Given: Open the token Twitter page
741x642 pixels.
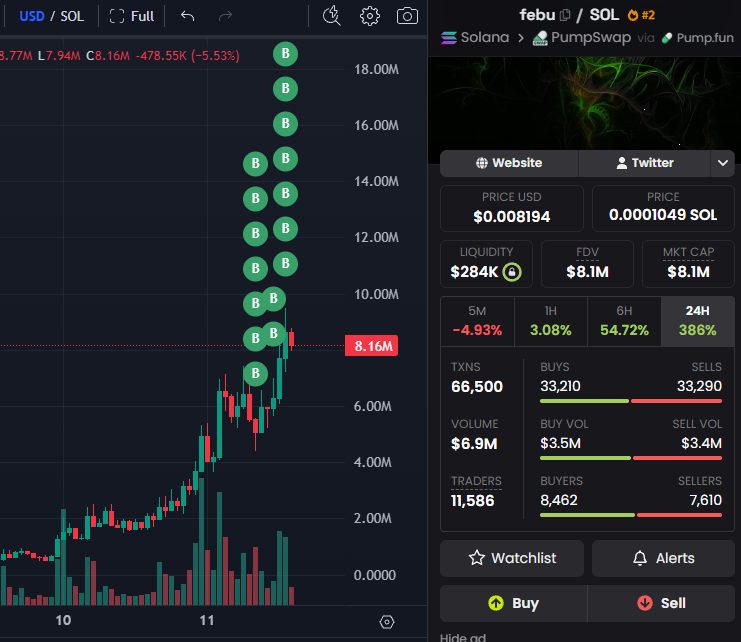Looking at the screenshot, I should tap(645, 163).
